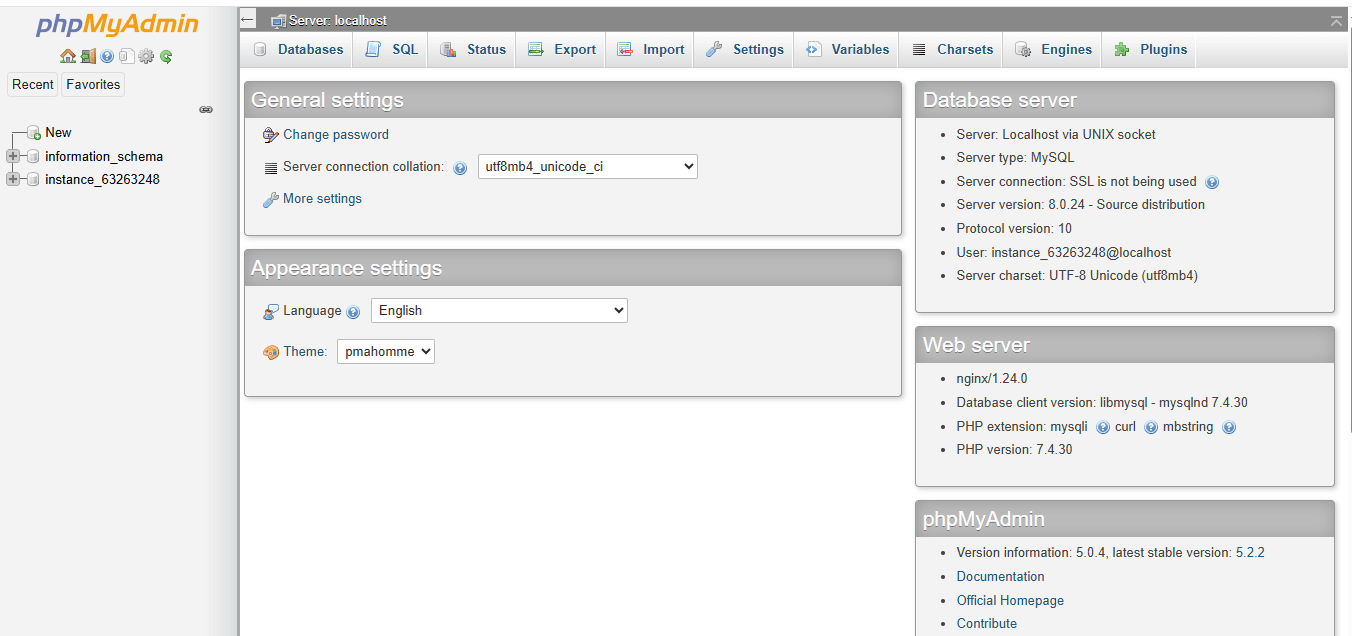Click the chain link icon in the navigation panel
Screen dimensions: 1352x636
206,109
